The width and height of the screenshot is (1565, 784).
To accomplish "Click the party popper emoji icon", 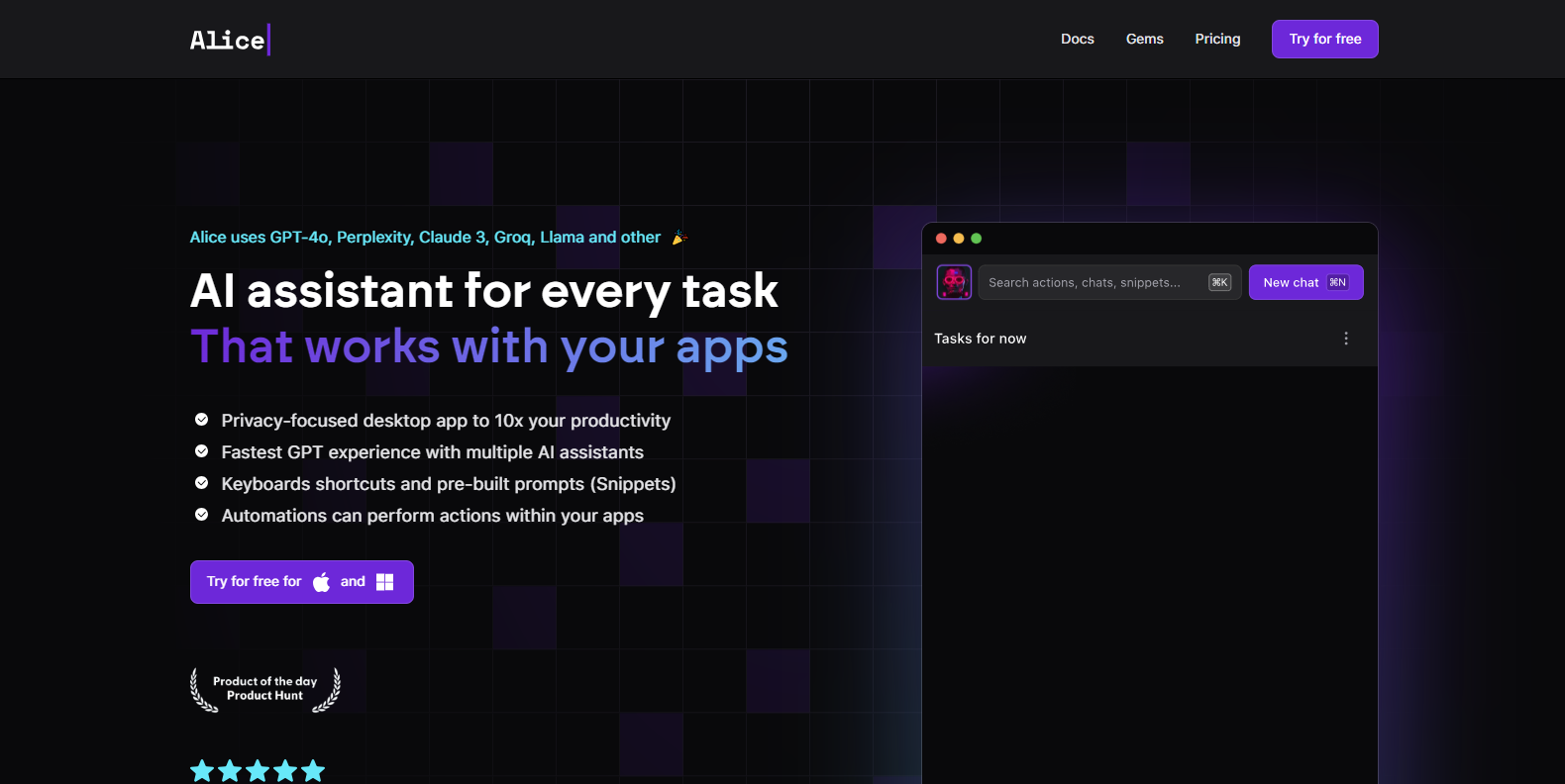I will click(x=679, y=238).
